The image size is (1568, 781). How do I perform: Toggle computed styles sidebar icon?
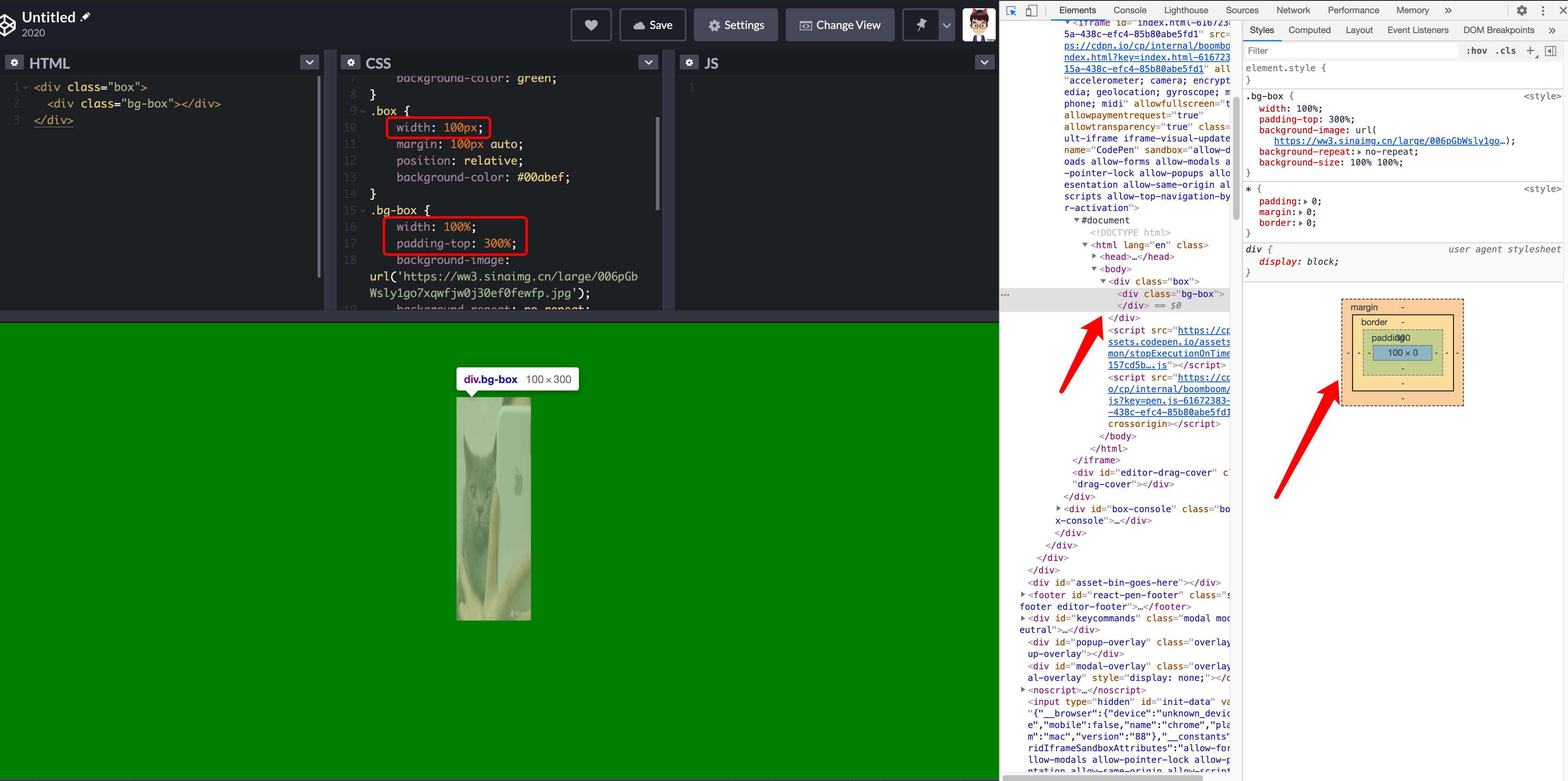(1550, 50)
